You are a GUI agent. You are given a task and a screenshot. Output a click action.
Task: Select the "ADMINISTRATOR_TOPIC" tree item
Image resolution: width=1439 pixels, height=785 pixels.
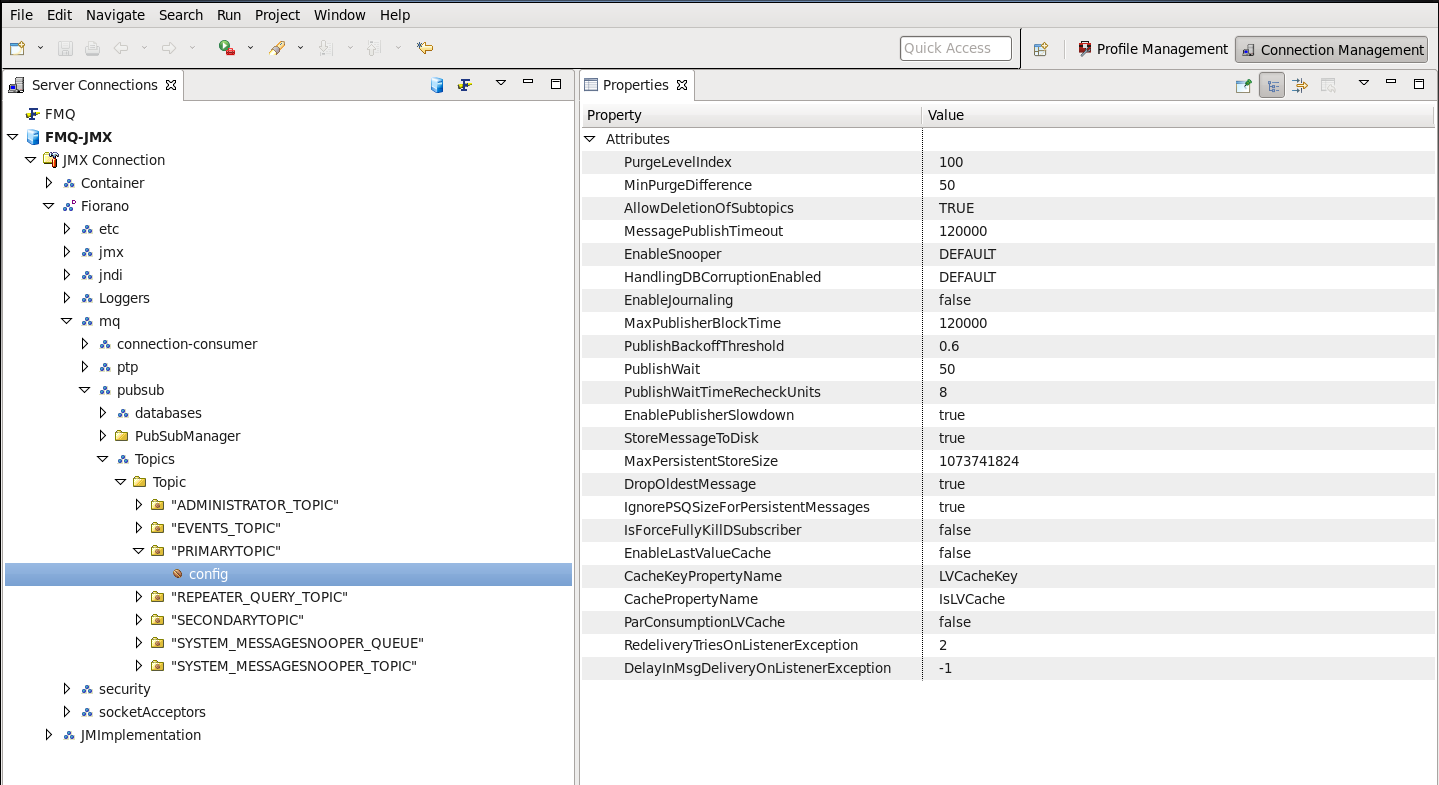(x=255, y=505)
